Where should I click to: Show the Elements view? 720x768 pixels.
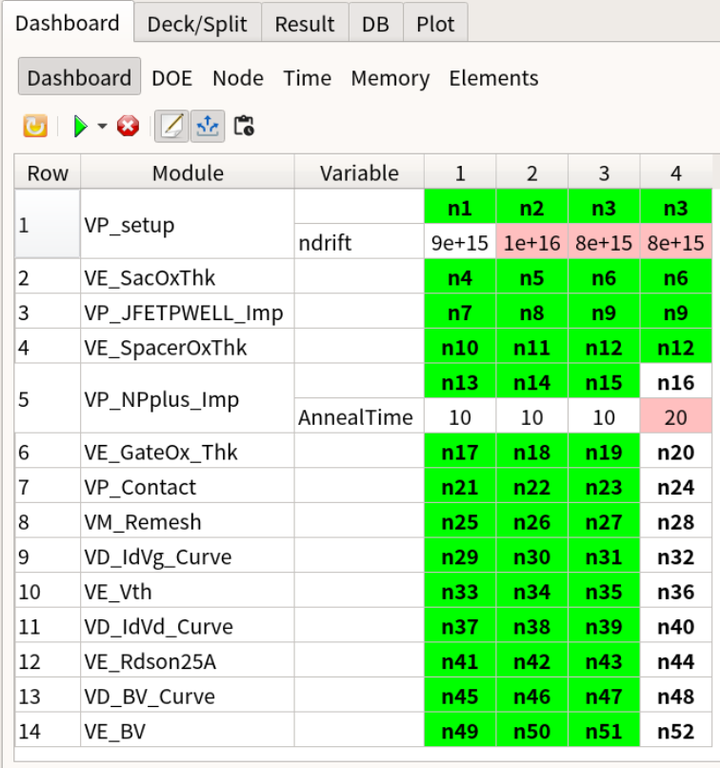pos(494,78)
